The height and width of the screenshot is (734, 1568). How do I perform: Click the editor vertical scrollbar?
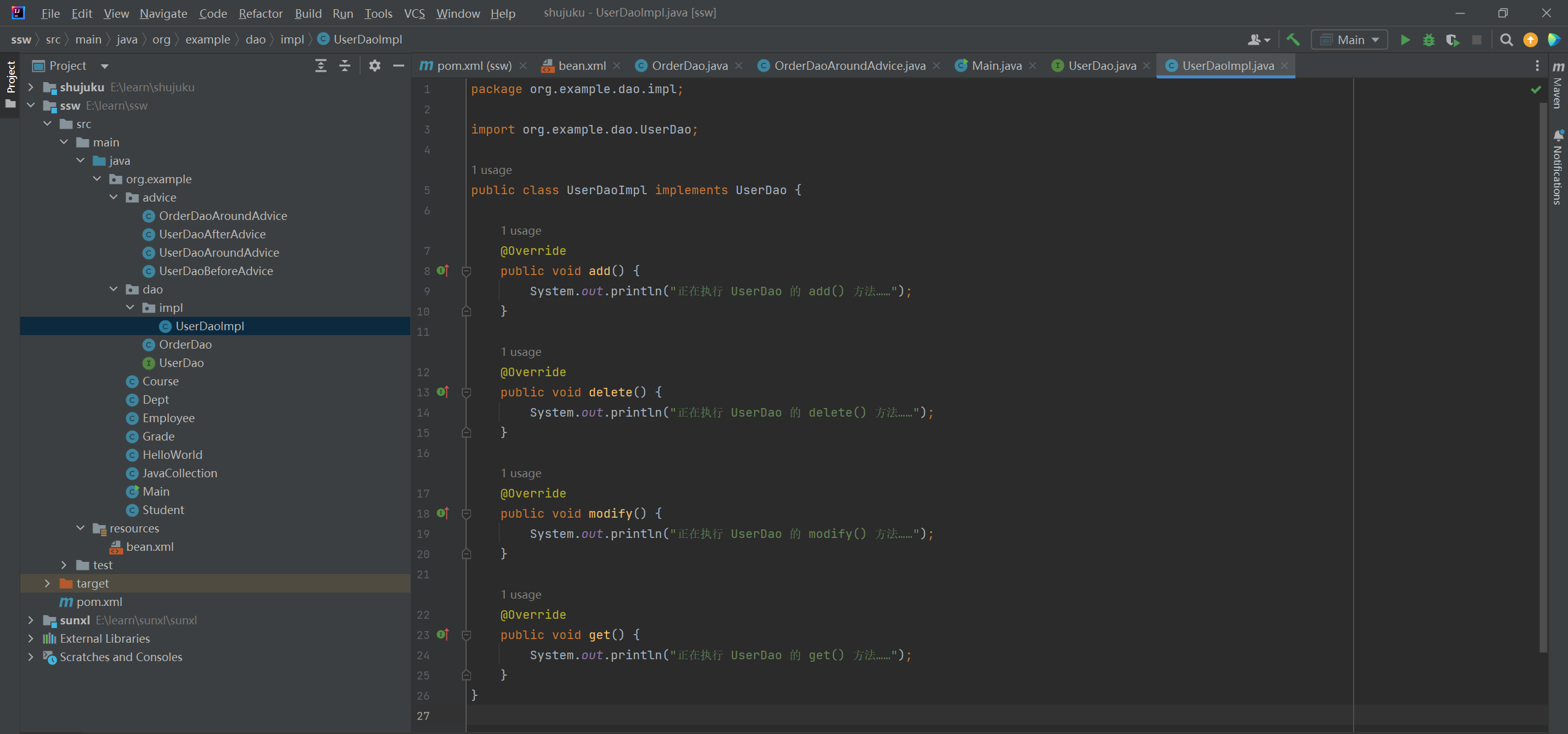coord(1543,368)
